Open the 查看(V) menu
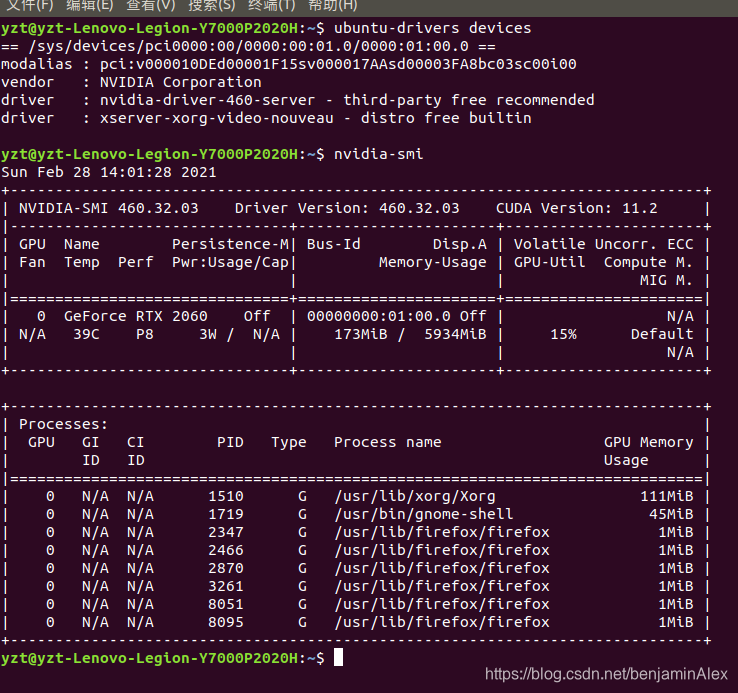This screenshot has width=738, height=693. [151, 5]
